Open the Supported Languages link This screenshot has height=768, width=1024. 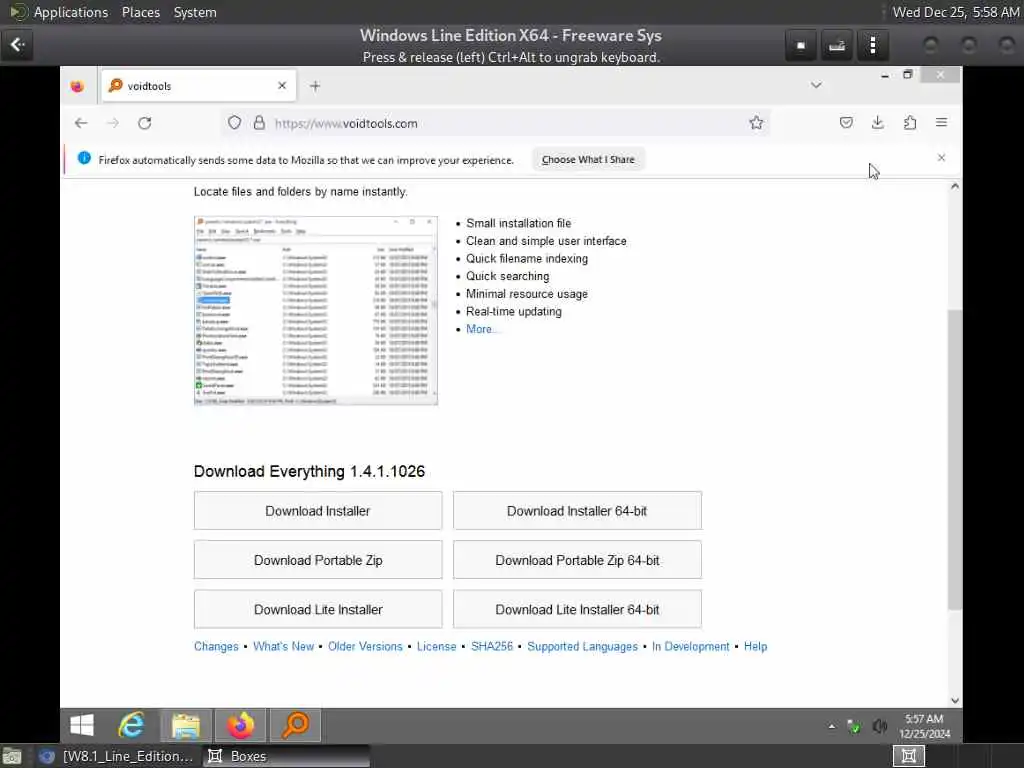(583, 646)
